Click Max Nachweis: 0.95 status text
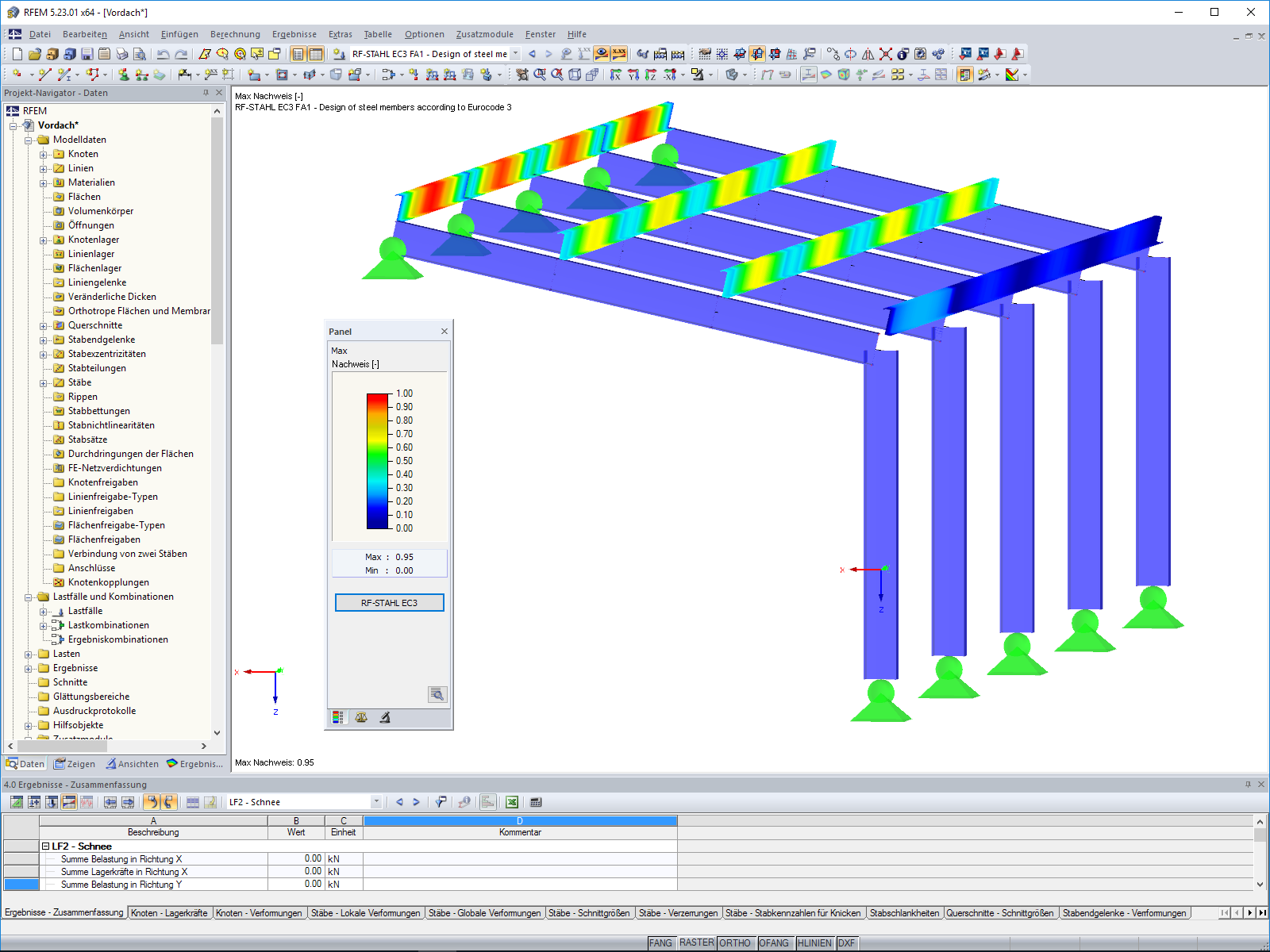 click(x=272, y=762)
